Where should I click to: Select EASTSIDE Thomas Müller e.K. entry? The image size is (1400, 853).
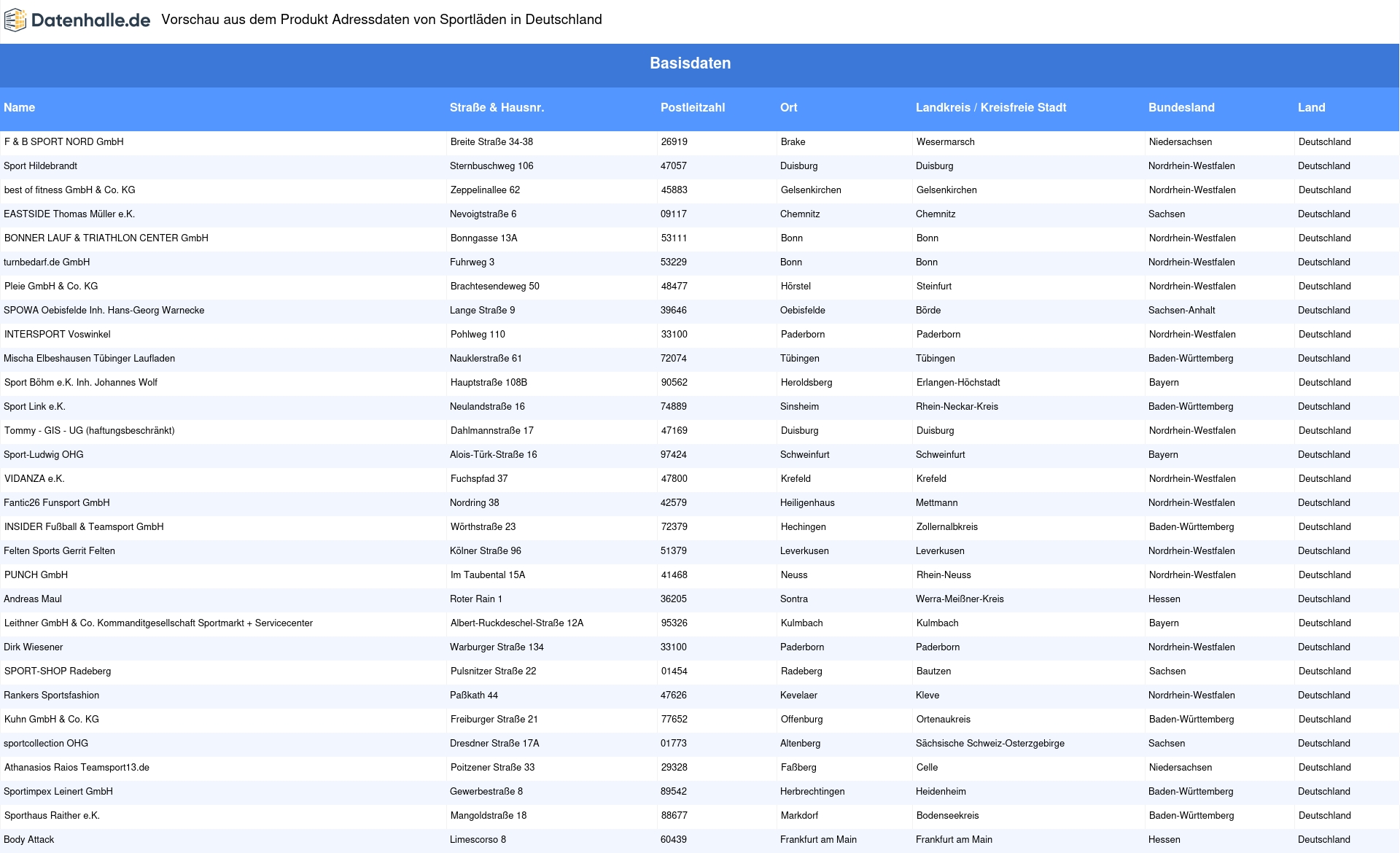tap(69, 214)
